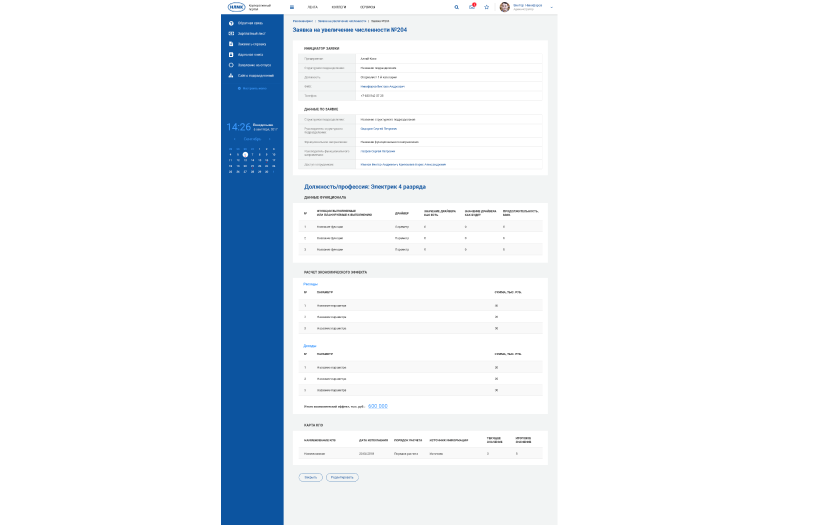
Task: Click the search magnifier icon
Action: click(x=457, y=7)
